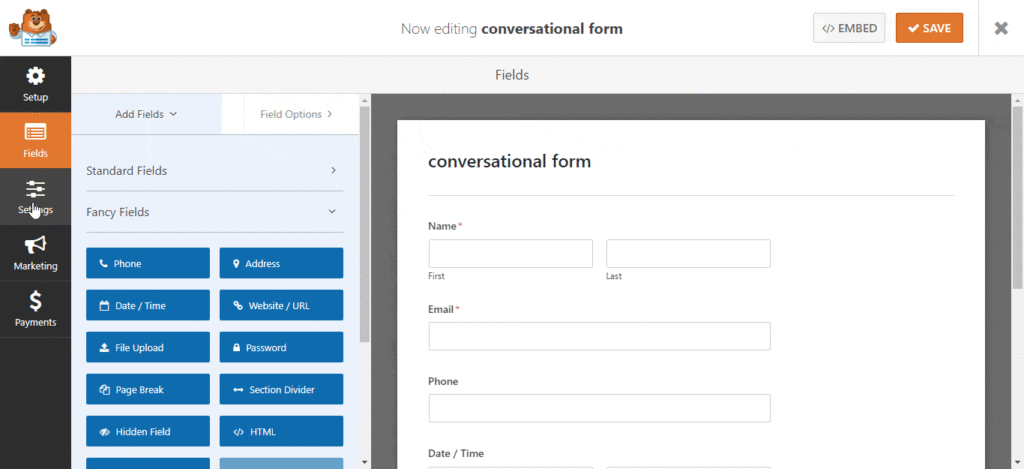Add a Hidden Field
Screen dimensions: 1024x469
pos(148,431)
